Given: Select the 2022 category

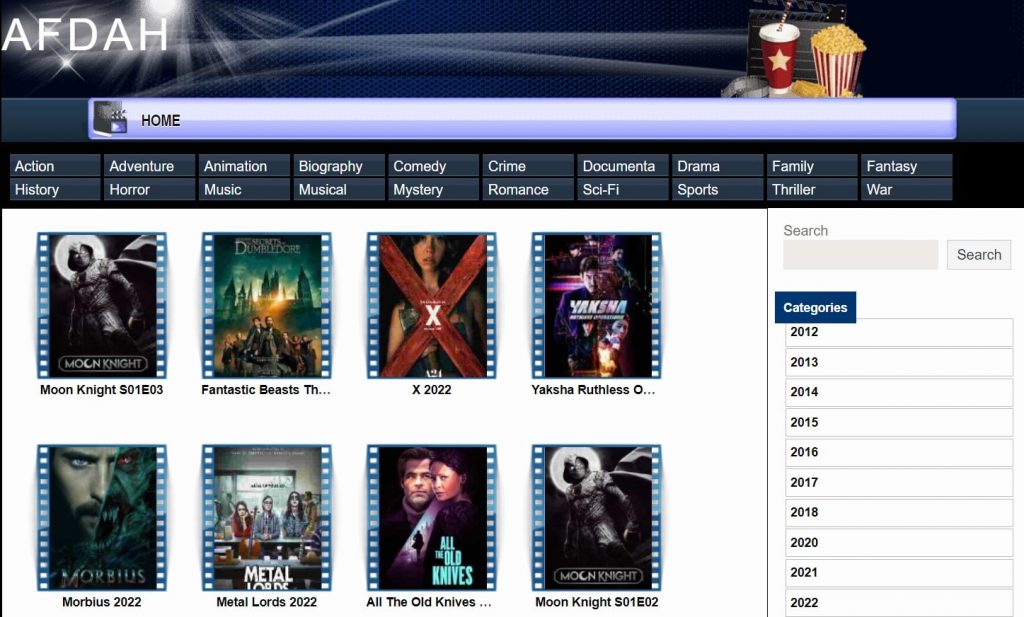Looking at the screenshot, I should tap(899, 603).
